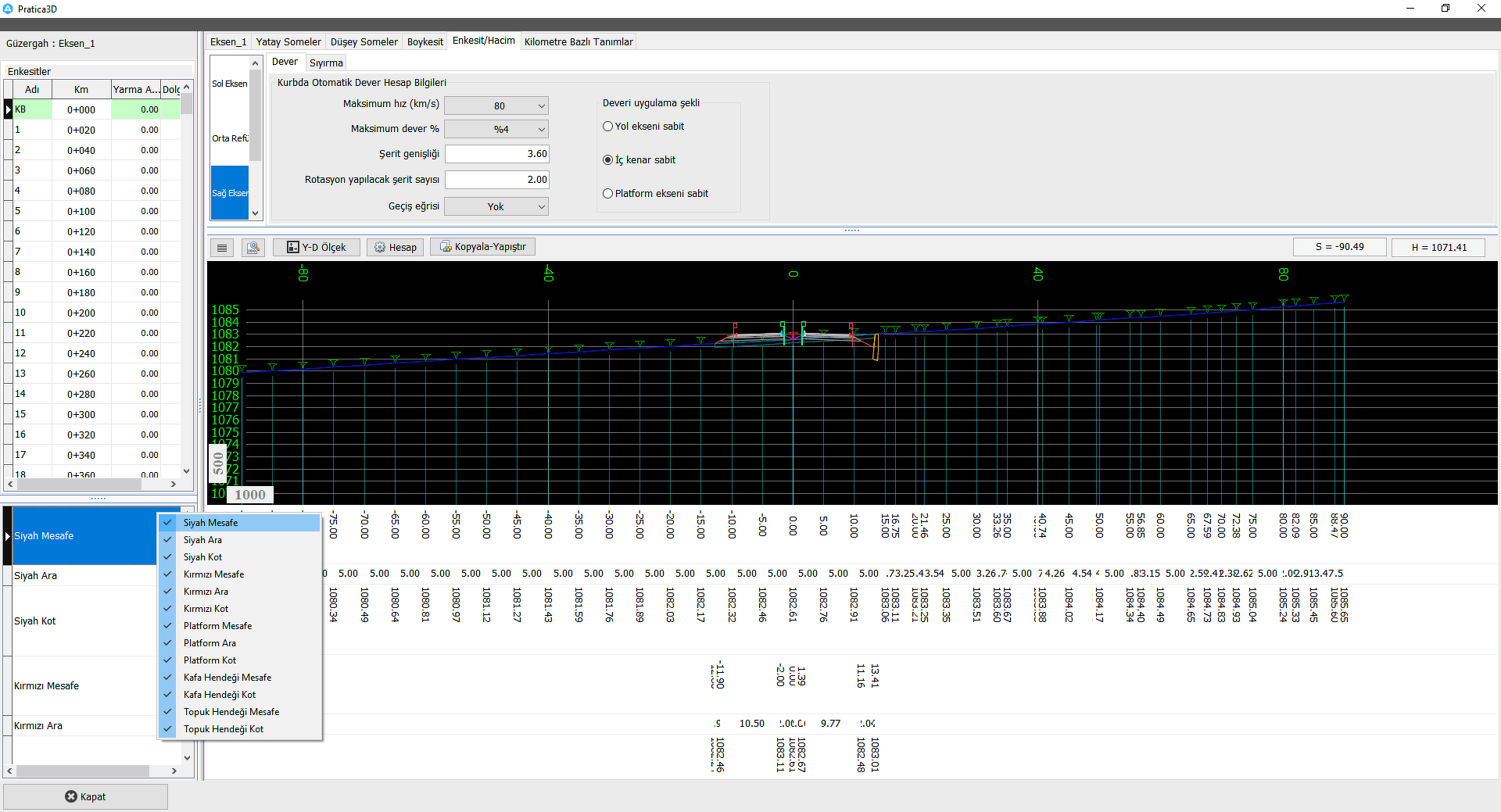This screenshot has height=812, width=1501.
Task: Click the Şerit genişliği input field
Action: 496,154
